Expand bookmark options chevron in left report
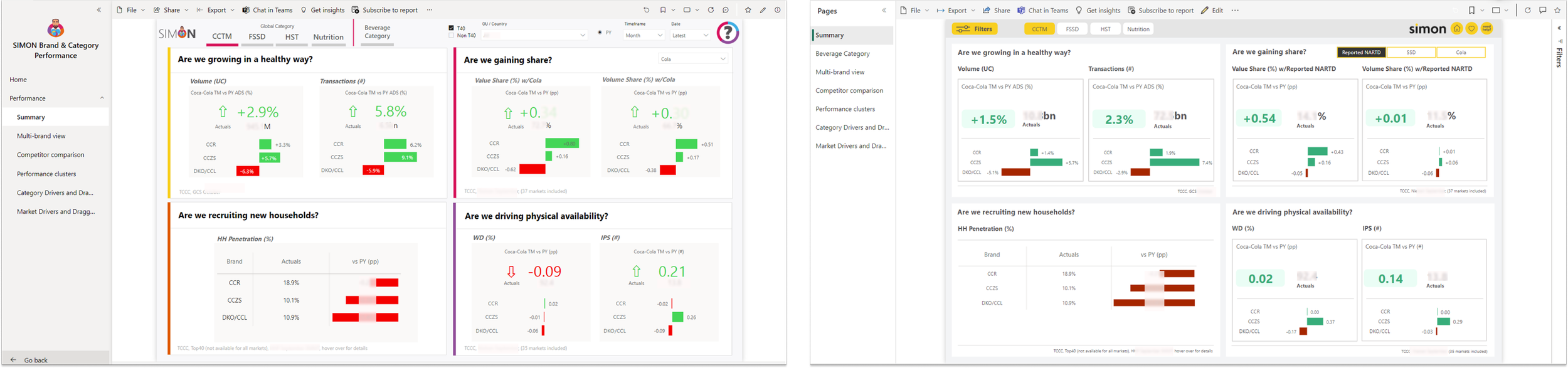The height and width of the screenshot is (368, 1568). pyautogui.click(x=674, y=10)
